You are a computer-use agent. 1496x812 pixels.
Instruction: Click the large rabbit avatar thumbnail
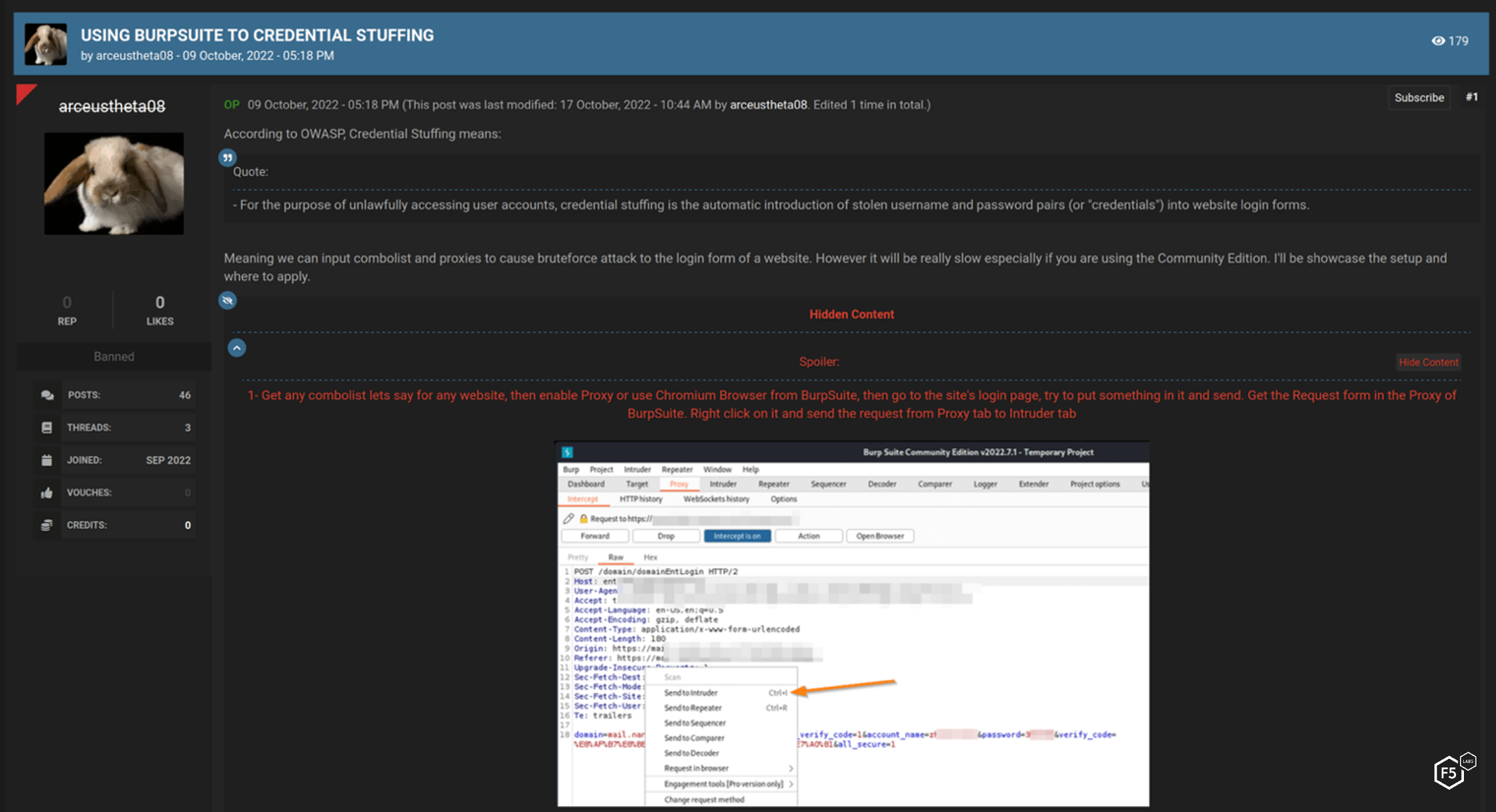coord(114,183)
